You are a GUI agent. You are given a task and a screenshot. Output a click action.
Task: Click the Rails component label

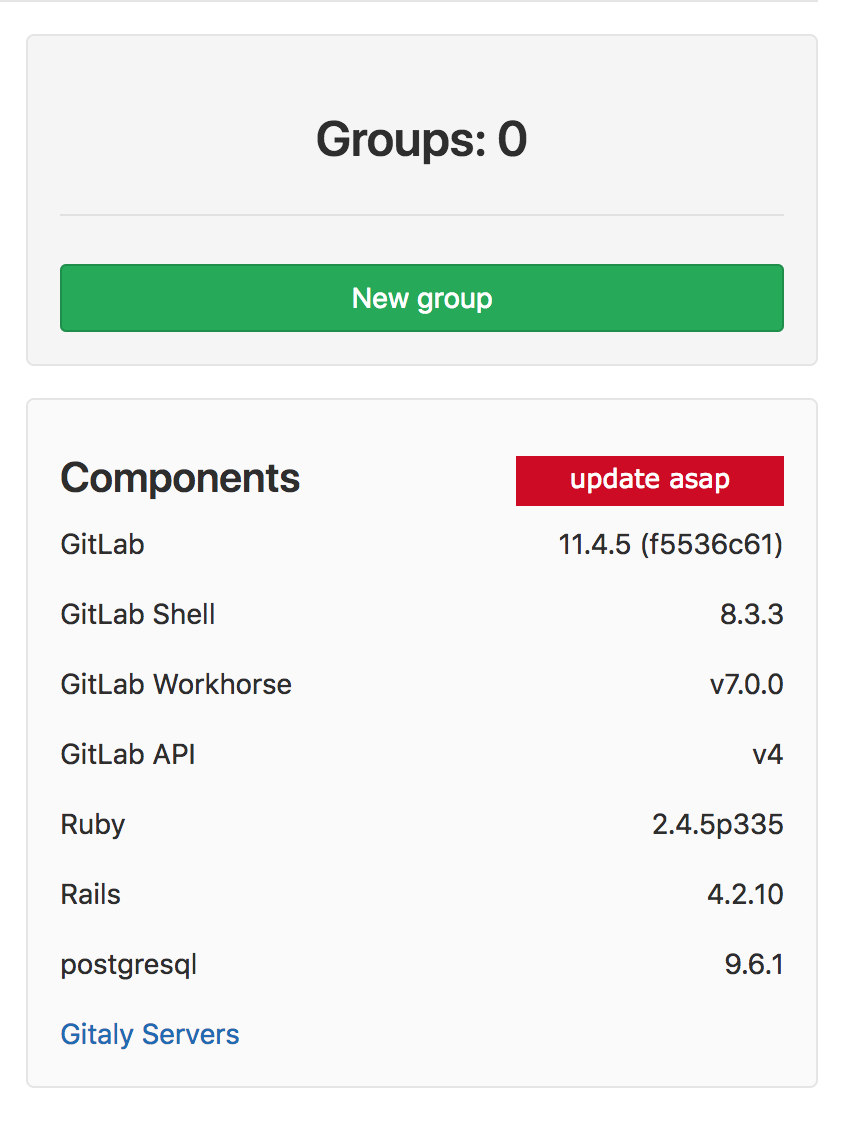point(90,894)
